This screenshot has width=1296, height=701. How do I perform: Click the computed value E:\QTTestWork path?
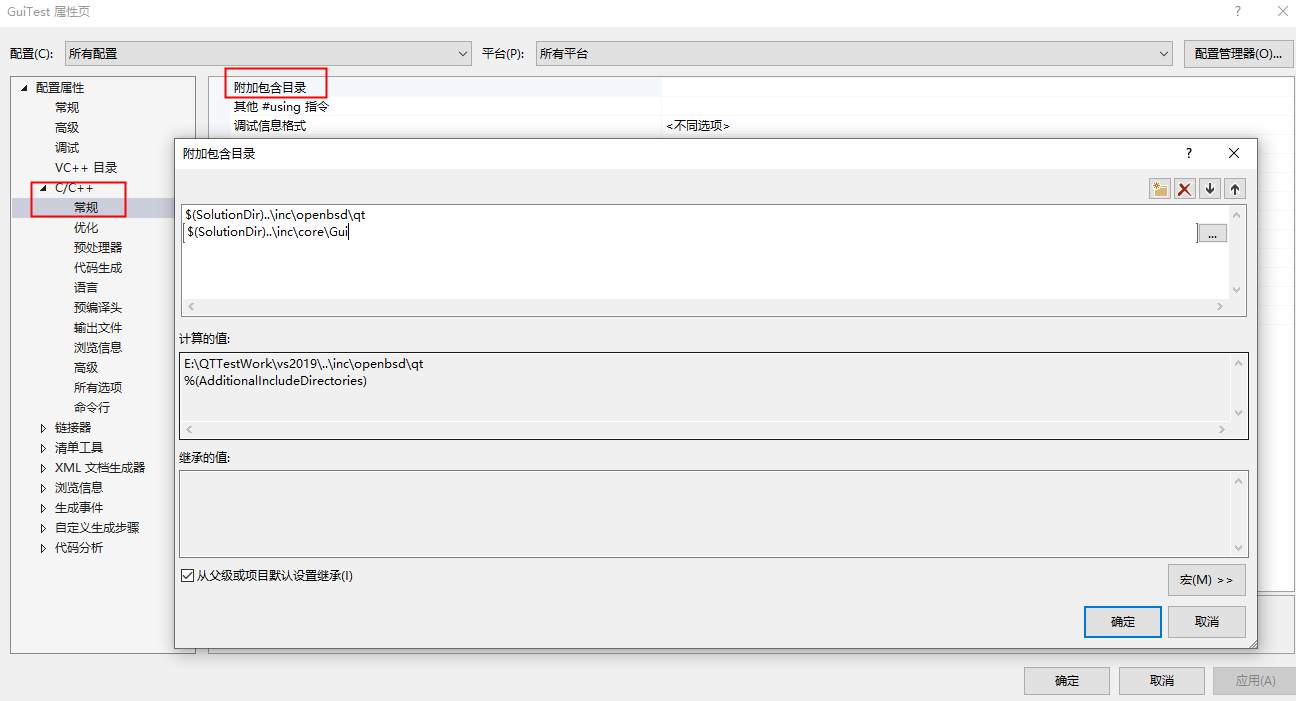(304, 365)
